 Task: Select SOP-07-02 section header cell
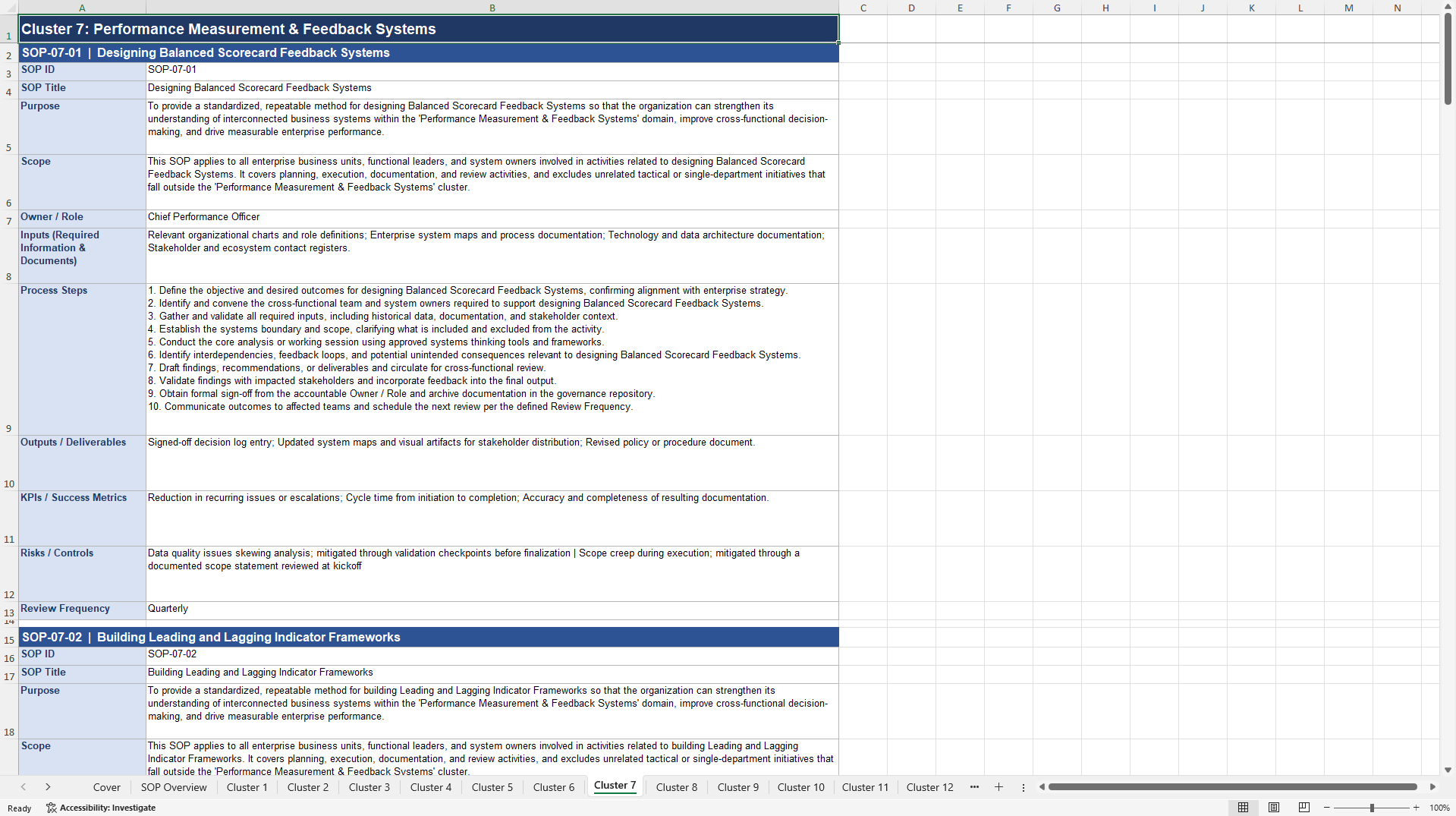click(x=429, y=637)
